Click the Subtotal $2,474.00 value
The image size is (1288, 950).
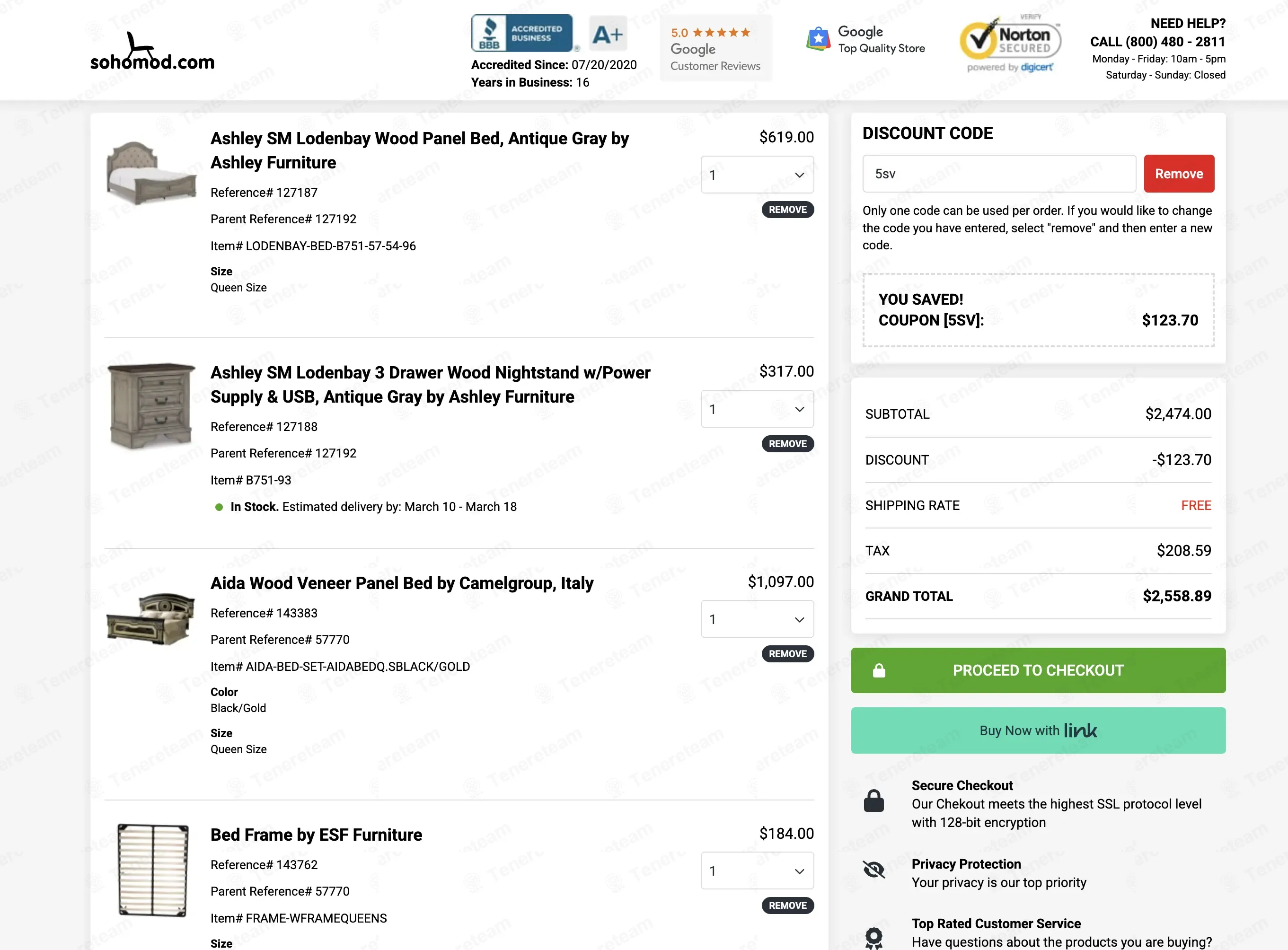click(x=1178, y=414)
